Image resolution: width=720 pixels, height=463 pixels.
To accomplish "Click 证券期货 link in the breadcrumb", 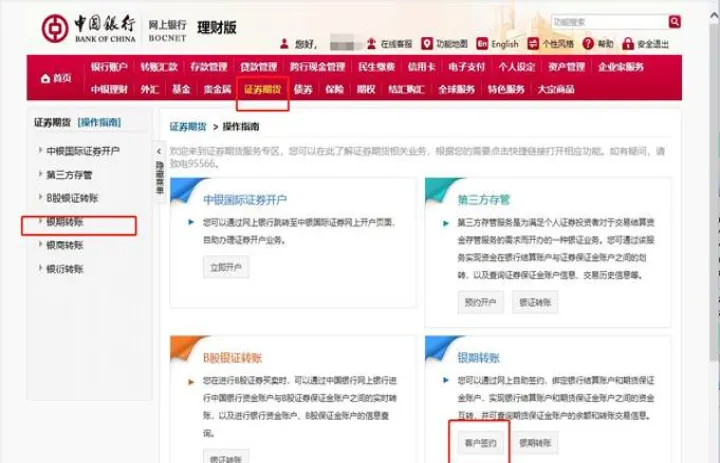I will coord(188,126).
